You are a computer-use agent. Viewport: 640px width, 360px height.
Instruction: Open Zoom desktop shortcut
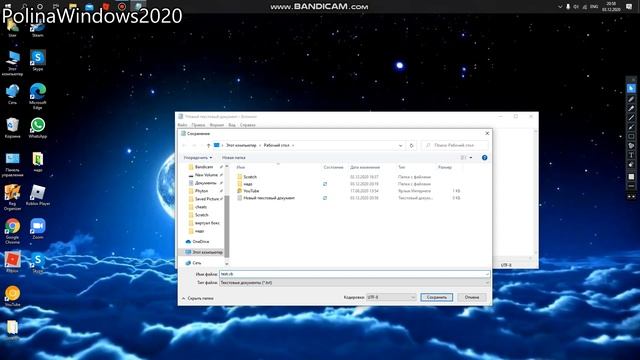pos(38,229)
